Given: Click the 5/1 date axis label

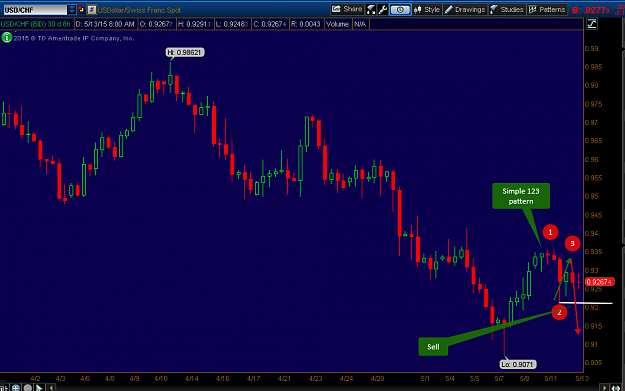Looking at the screenshot, I should [425, 378].
